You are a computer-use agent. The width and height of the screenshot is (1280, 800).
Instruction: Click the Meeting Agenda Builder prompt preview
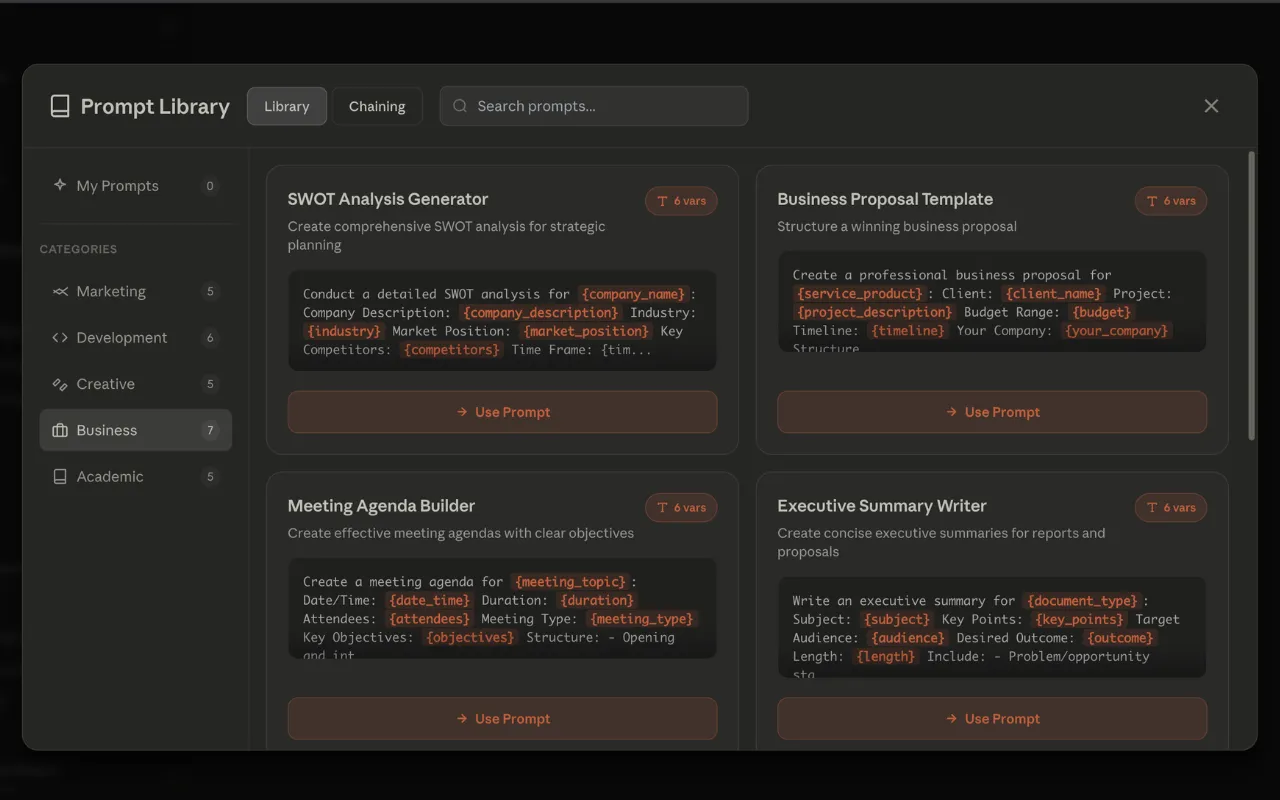click(502, 609)
